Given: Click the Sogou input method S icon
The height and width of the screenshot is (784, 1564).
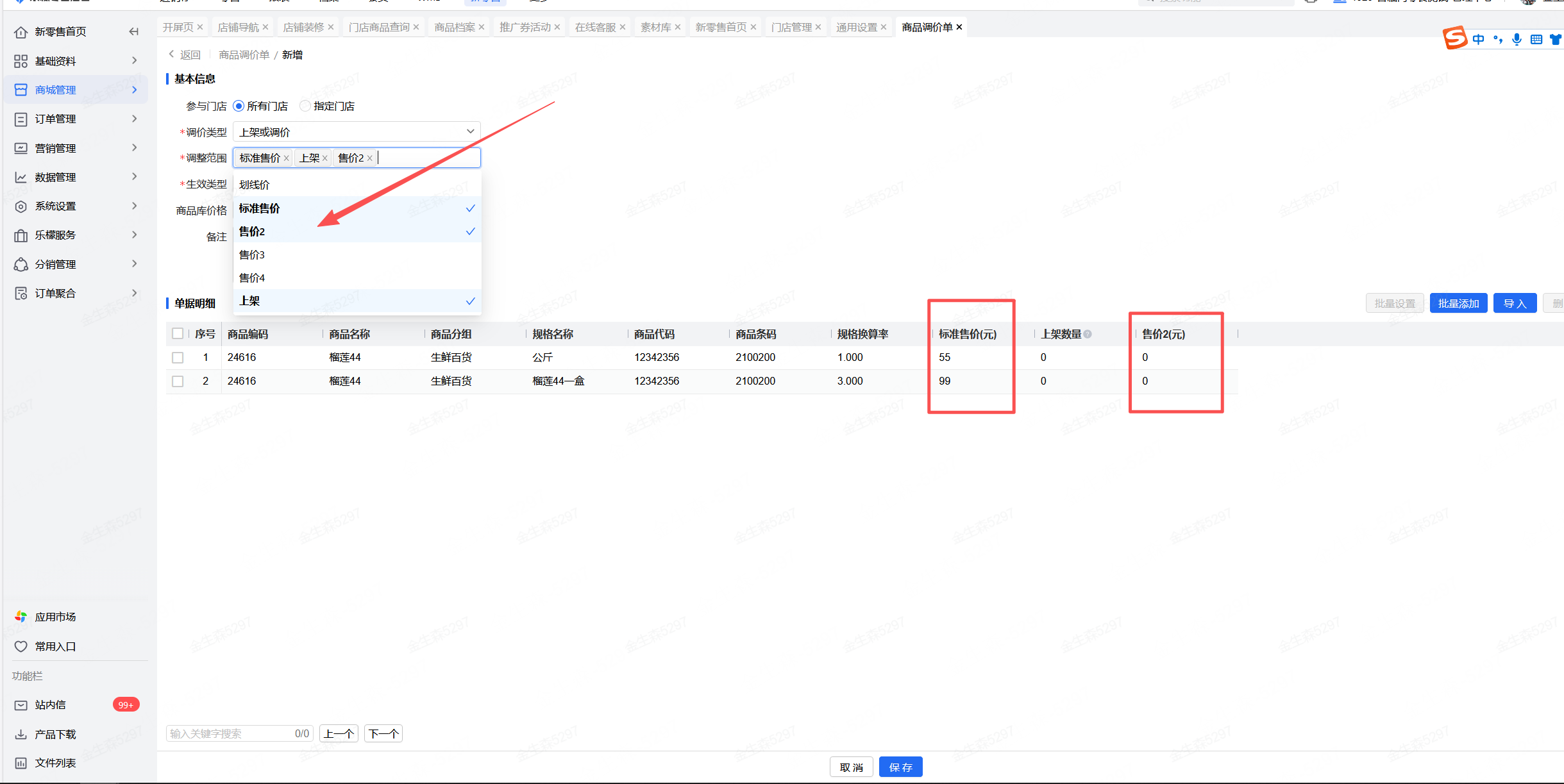Looking at the screenshot, I should coord(1454,38).
